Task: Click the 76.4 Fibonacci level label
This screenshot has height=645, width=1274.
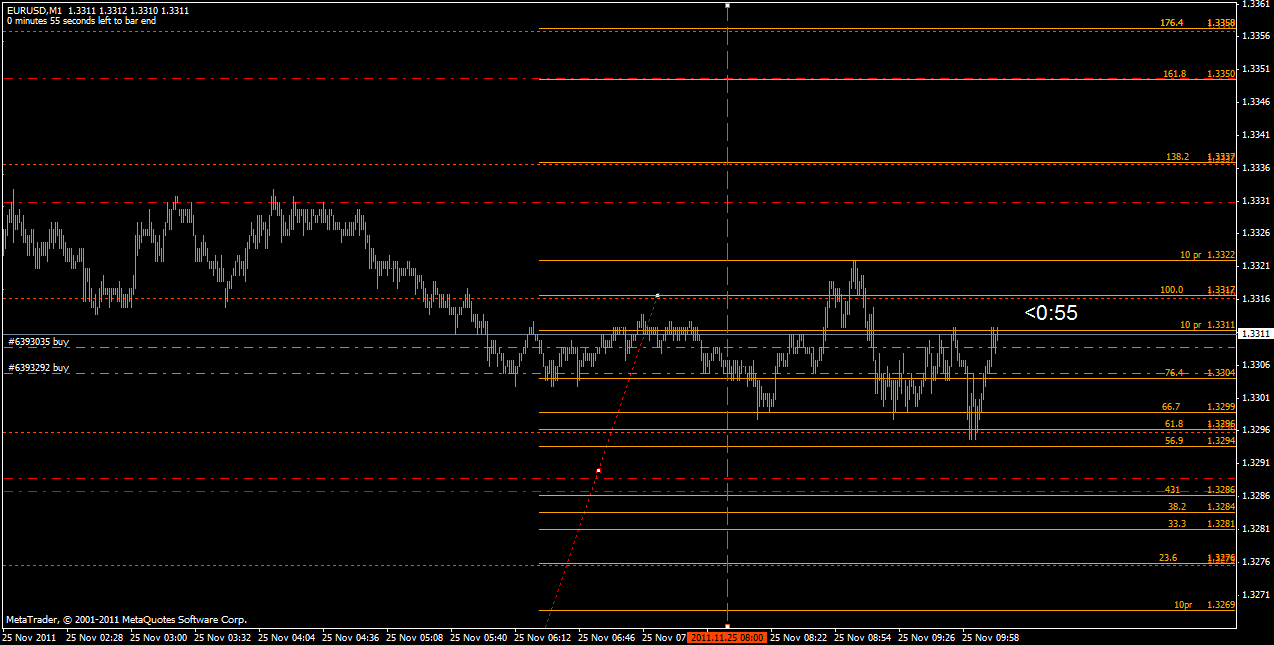Action: tap(1174, 372)
